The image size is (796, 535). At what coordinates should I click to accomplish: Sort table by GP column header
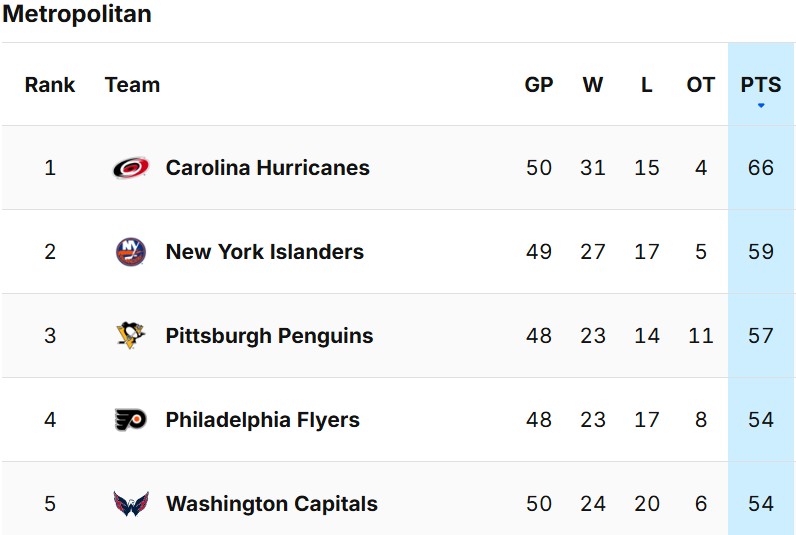(539, 85)
